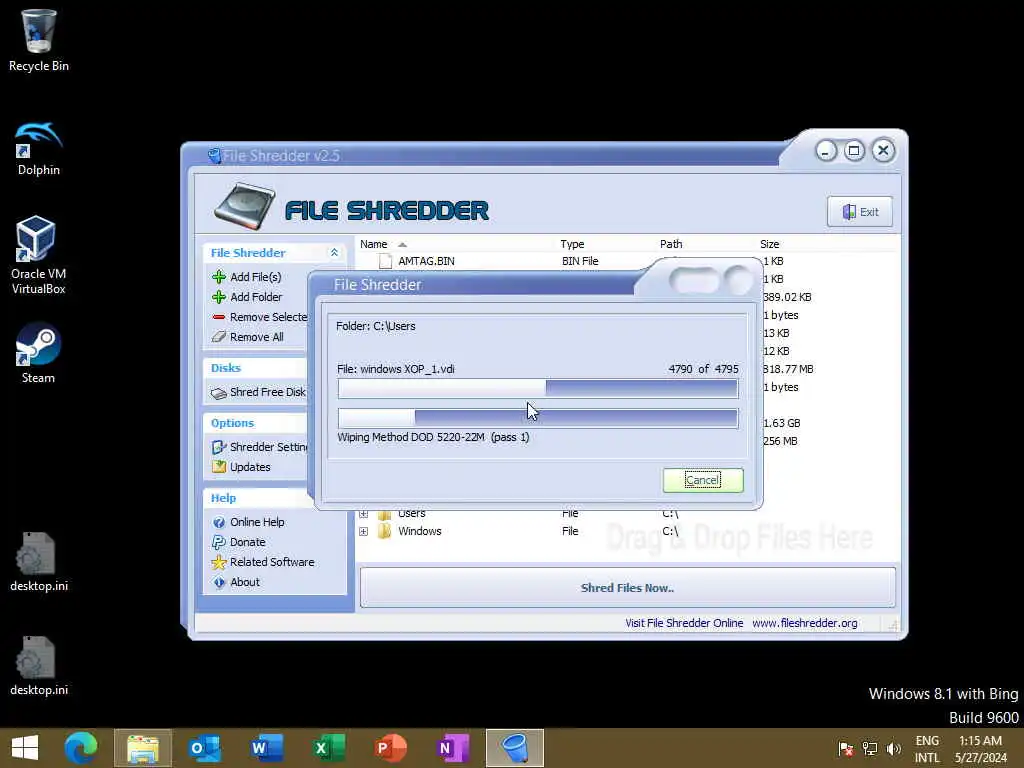Click the Shred Files Now button

point(627,588)
